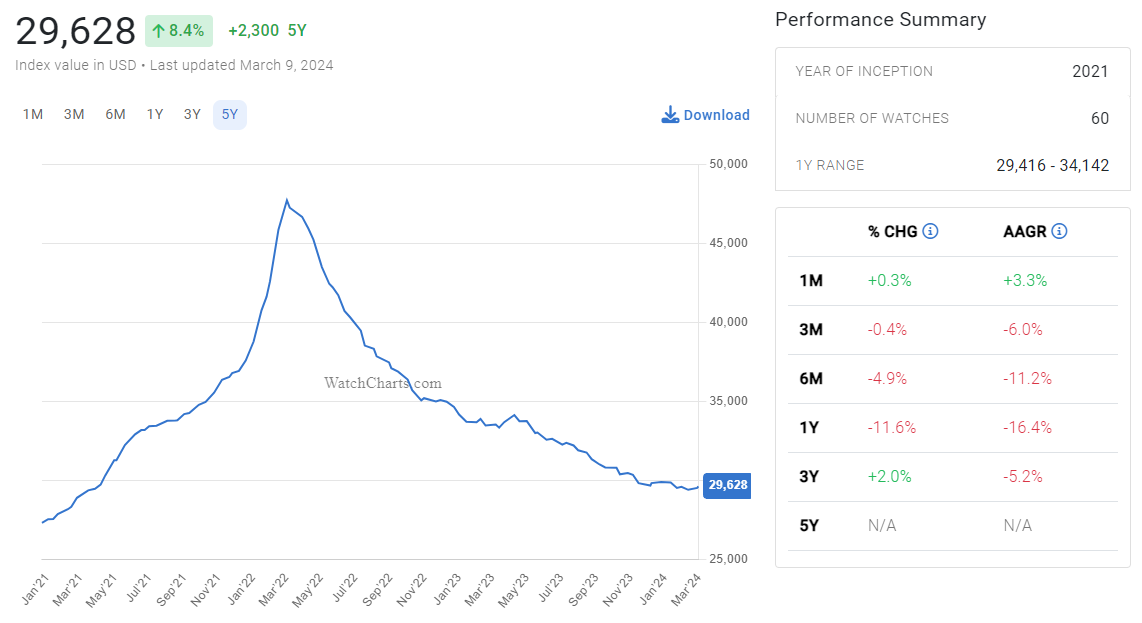
Task: Click the 1Y Range value 29,416 - 34,142
Action: [1052, 165]
